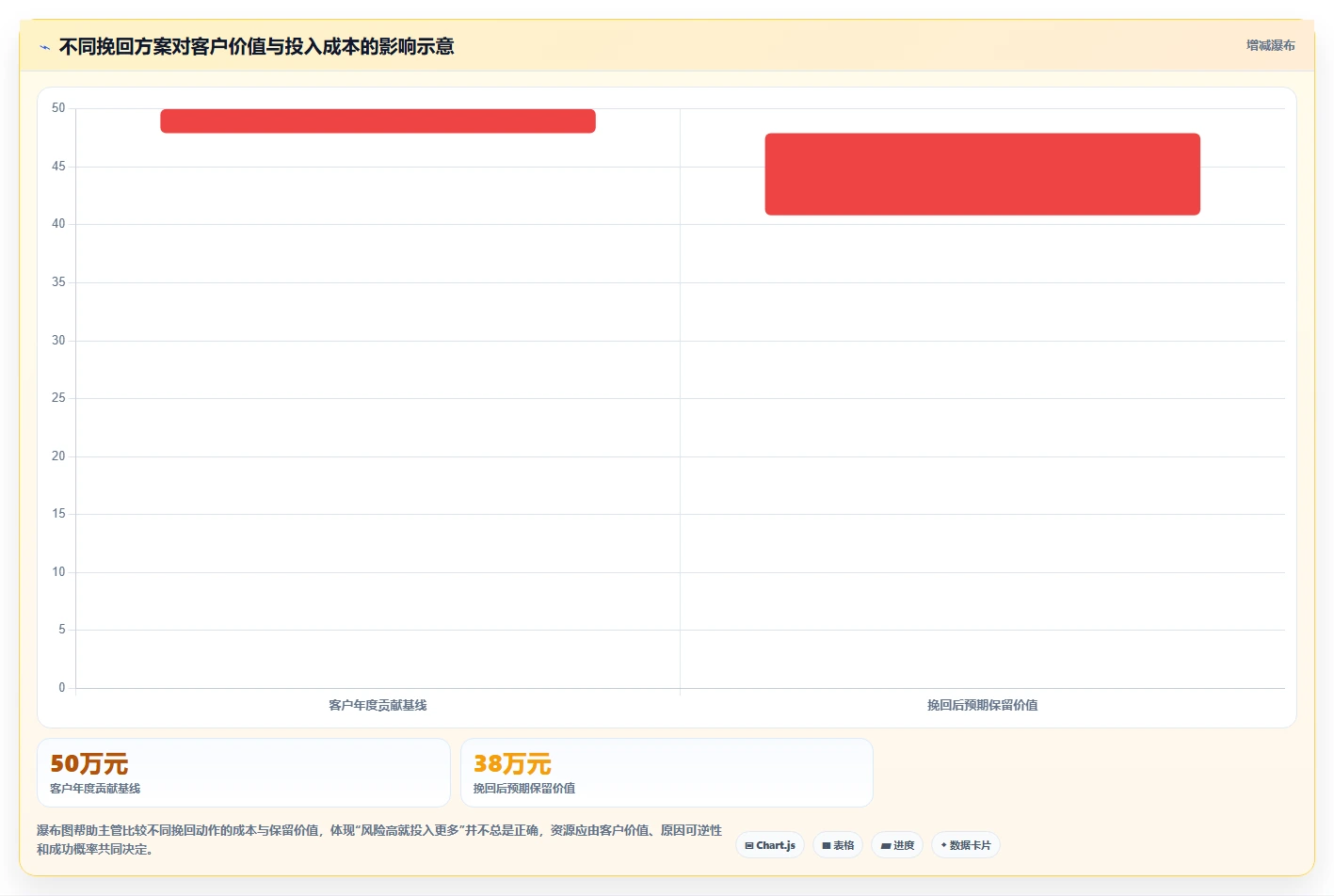Click the y-axis tick label 0
Viewport: 1334px width, 896px height.
click(62, 688)
